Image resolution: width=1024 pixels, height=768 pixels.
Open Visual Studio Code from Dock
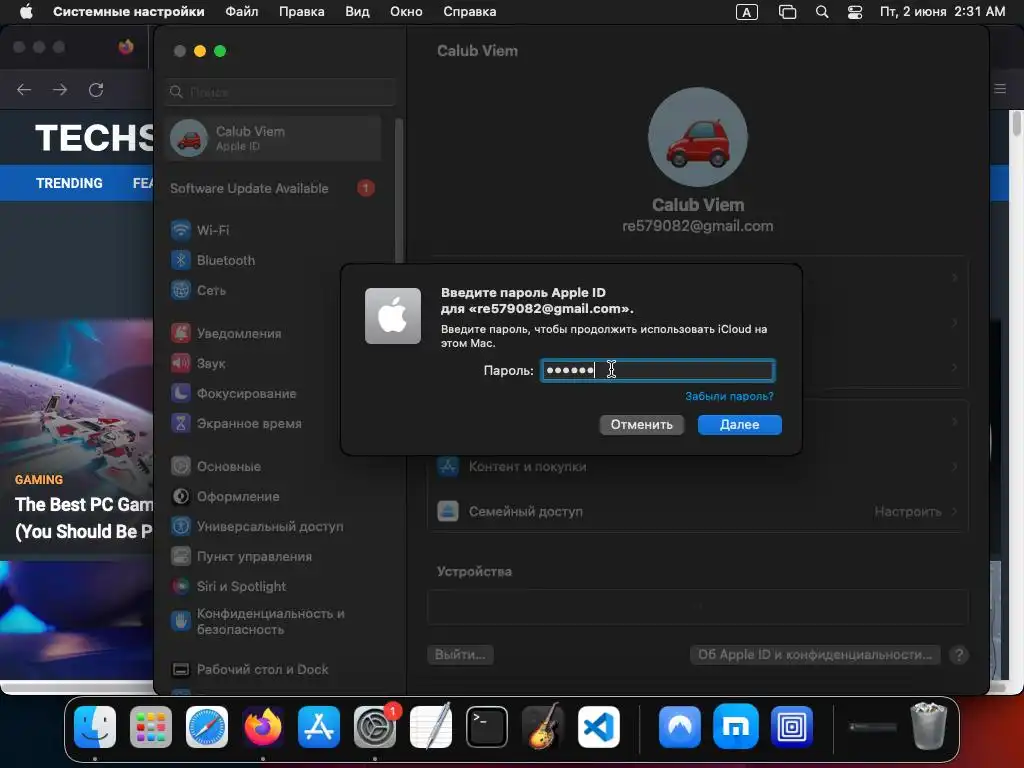(599, 726)
